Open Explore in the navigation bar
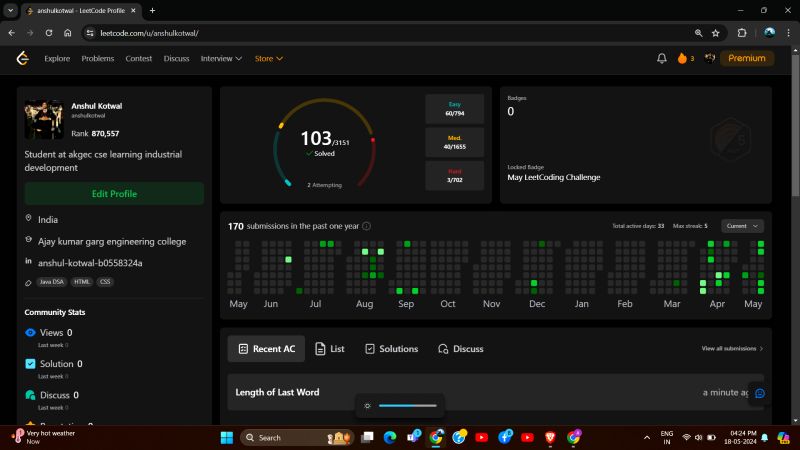 click(57, 59)
